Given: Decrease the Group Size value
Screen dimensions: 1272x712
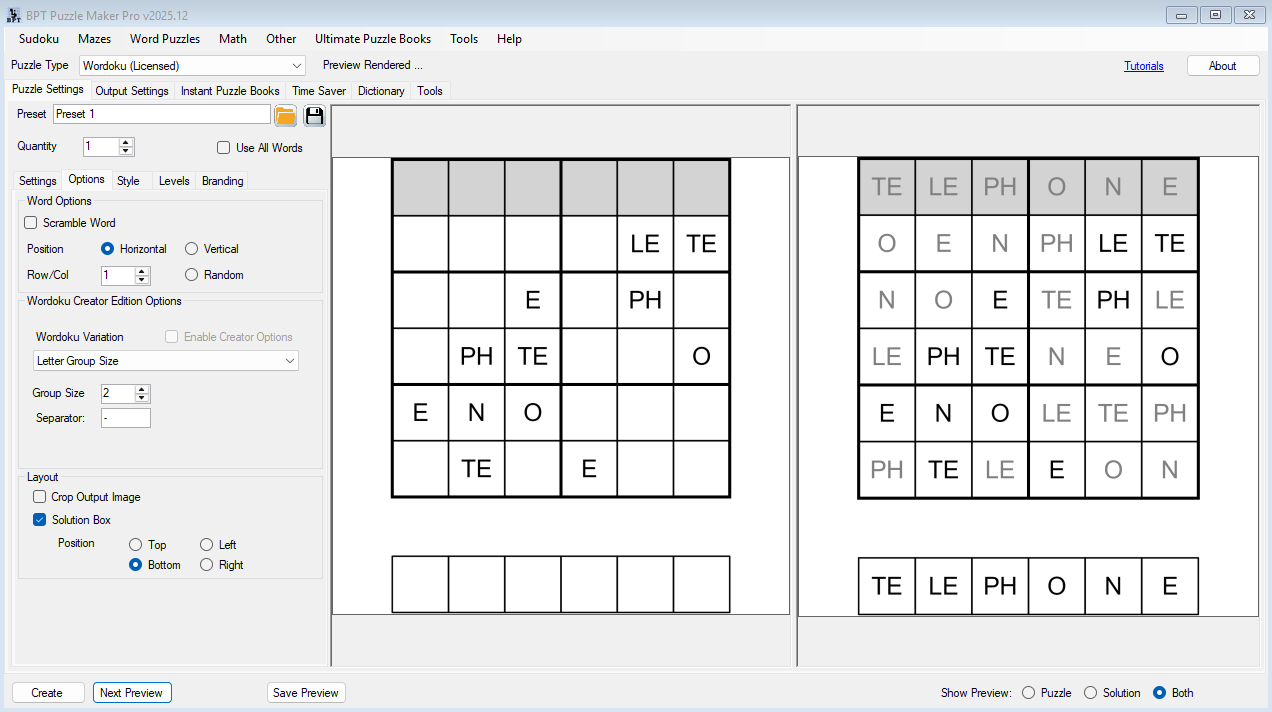Looking at the screenshot, I should pos(142,398).
